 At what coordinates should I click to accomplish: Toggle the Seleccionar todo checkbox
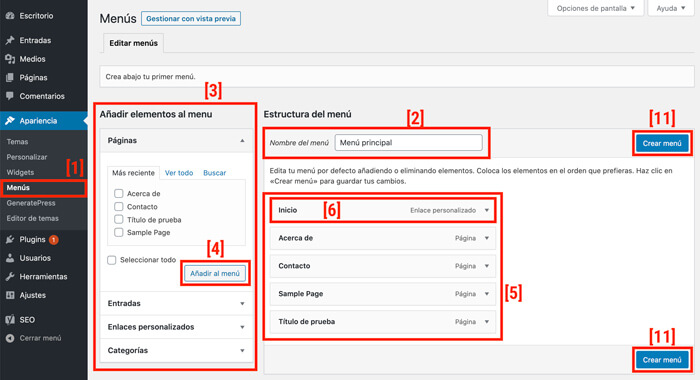point(112,260)
